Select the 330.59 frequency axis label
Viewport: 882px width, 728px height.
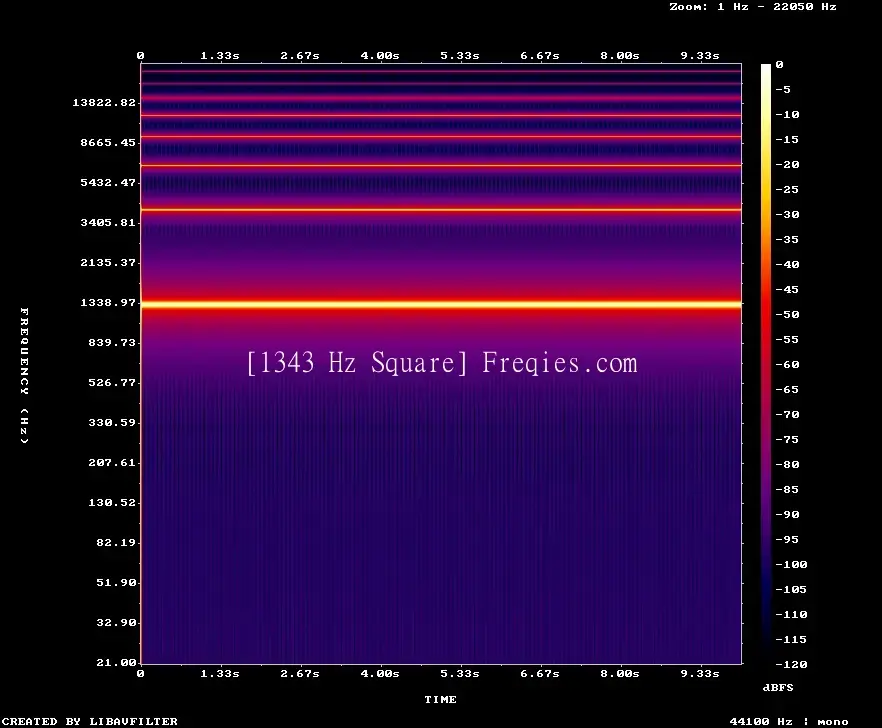click(x=112, y=422)
